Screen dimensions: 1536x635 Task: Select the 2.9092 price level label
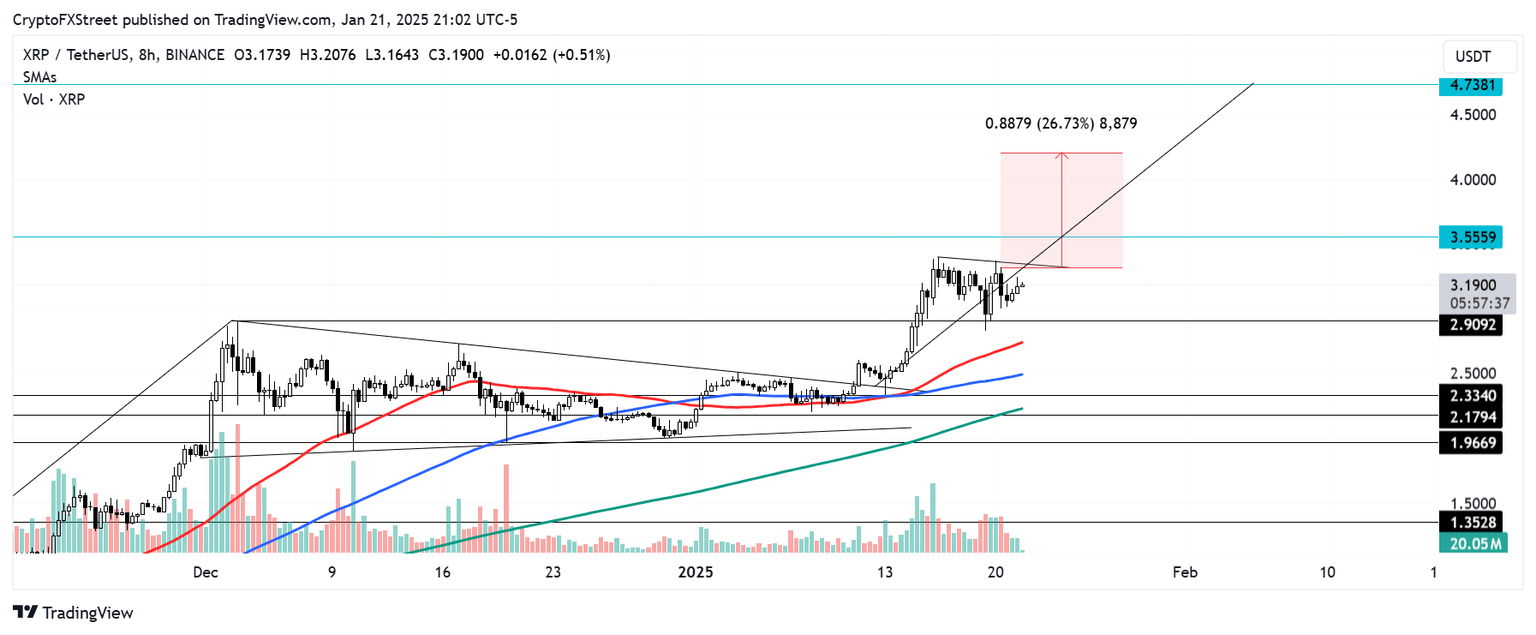[1472, 324]
